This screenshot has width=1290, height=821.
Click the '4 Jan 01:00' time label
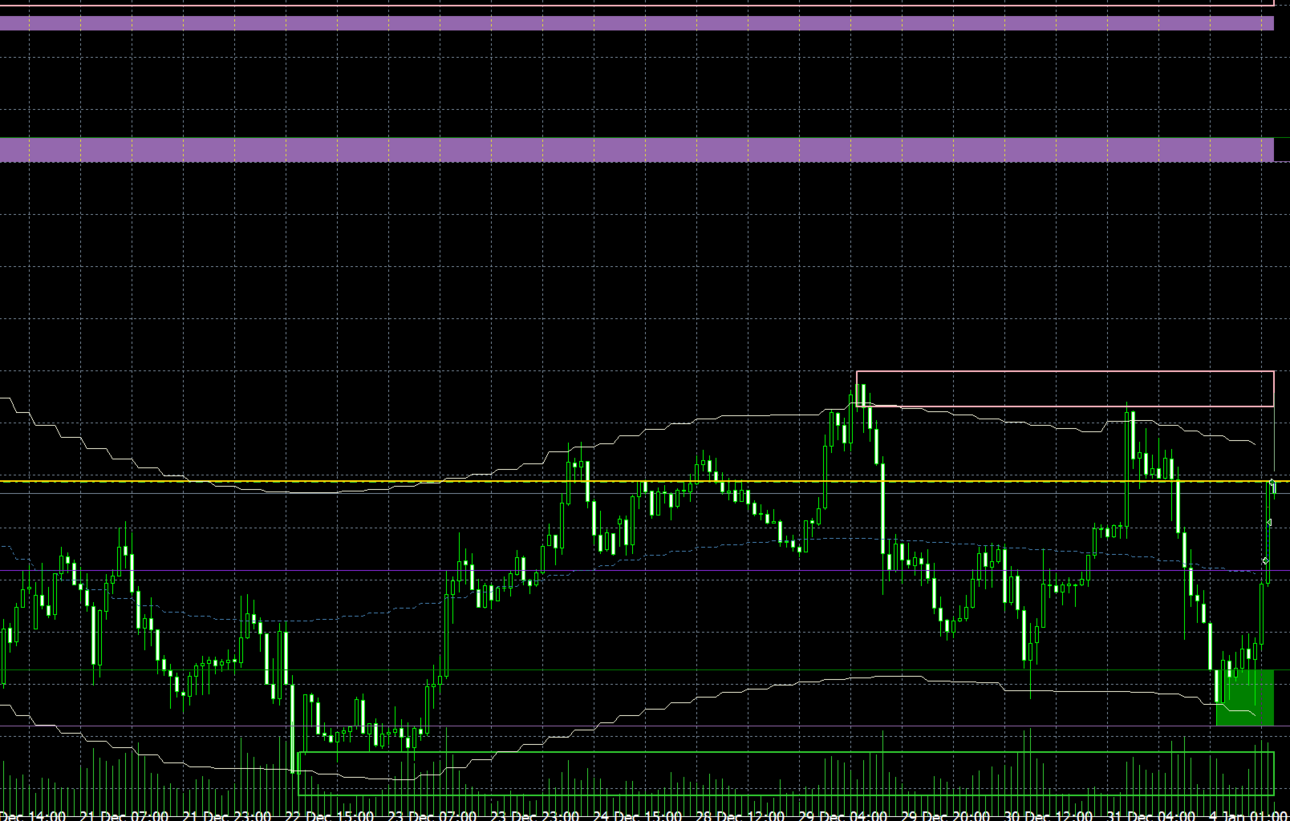[1248, 815]
